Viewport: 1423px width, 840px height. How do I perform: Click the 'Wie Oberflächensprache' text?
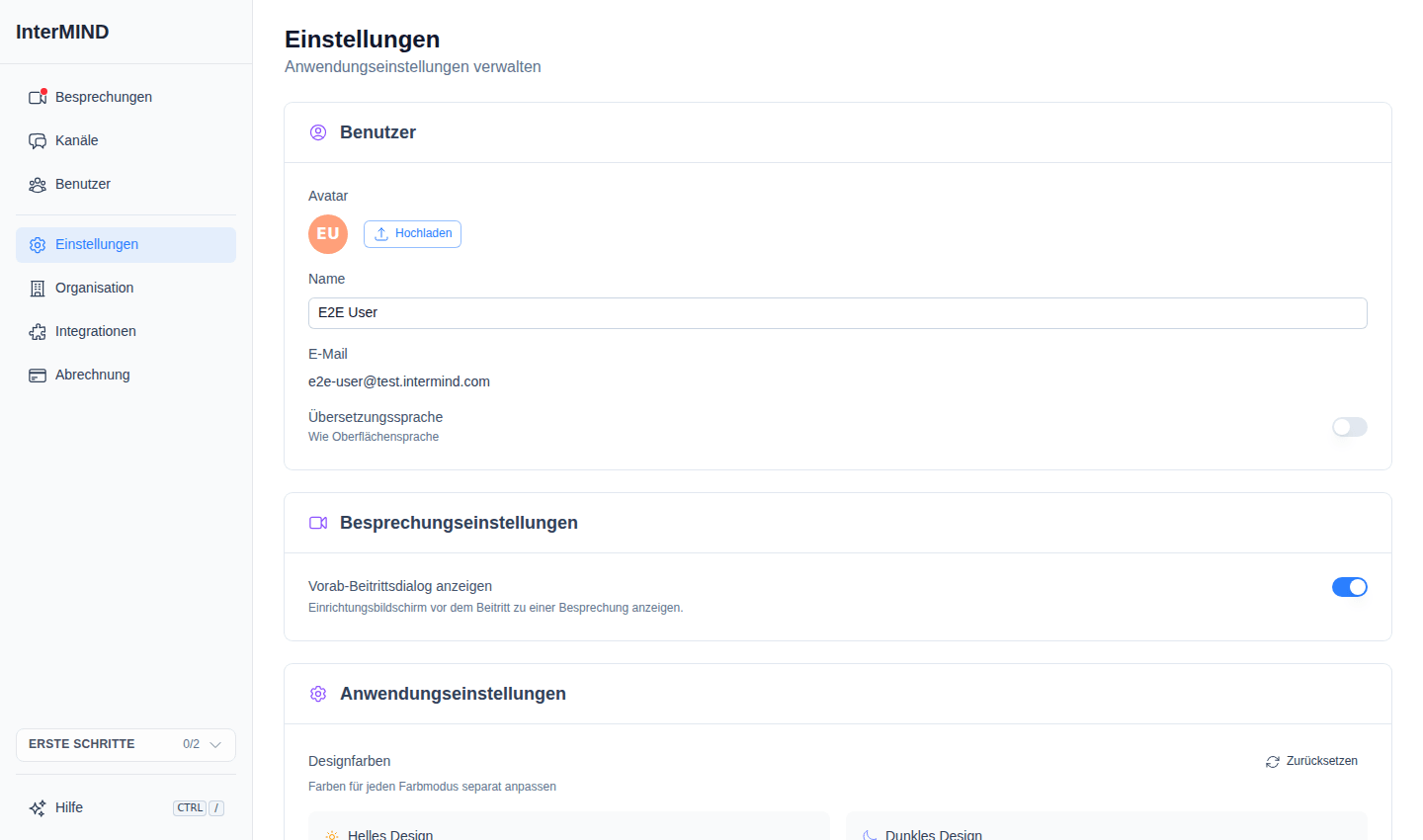(374, 437)
